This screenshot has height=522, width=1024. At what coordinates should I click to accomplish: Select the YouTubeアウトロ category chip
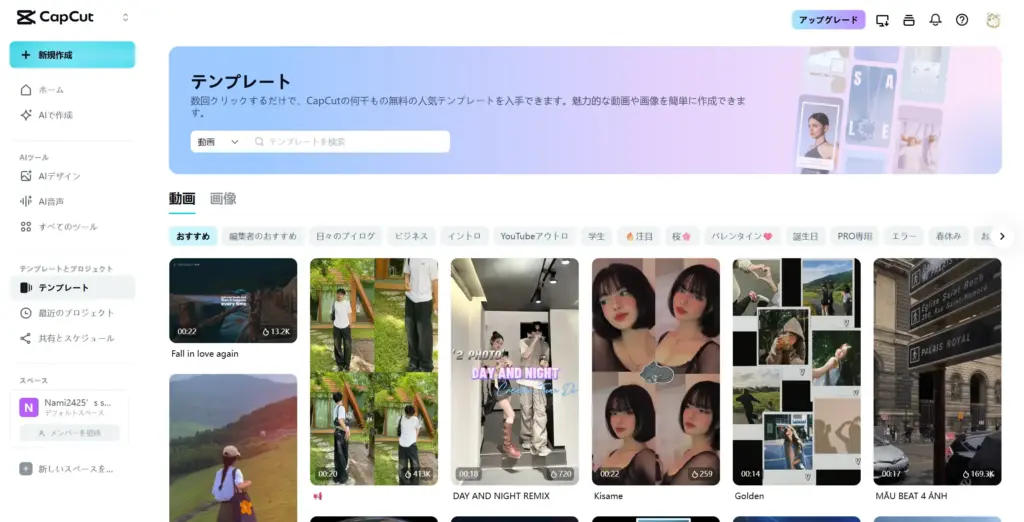[x=534, y=237]
